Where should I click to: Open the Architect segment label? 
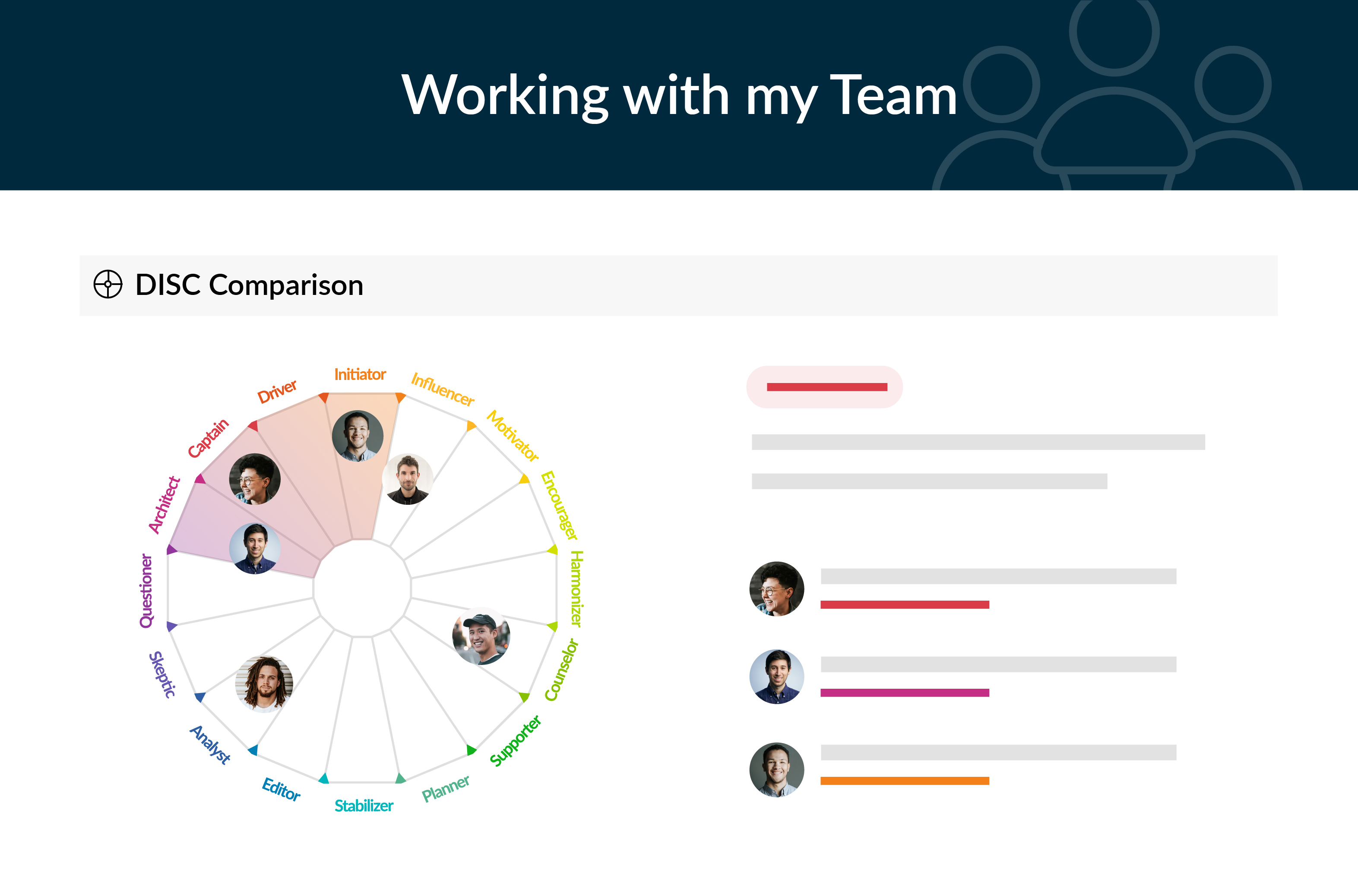click(164, 505)
